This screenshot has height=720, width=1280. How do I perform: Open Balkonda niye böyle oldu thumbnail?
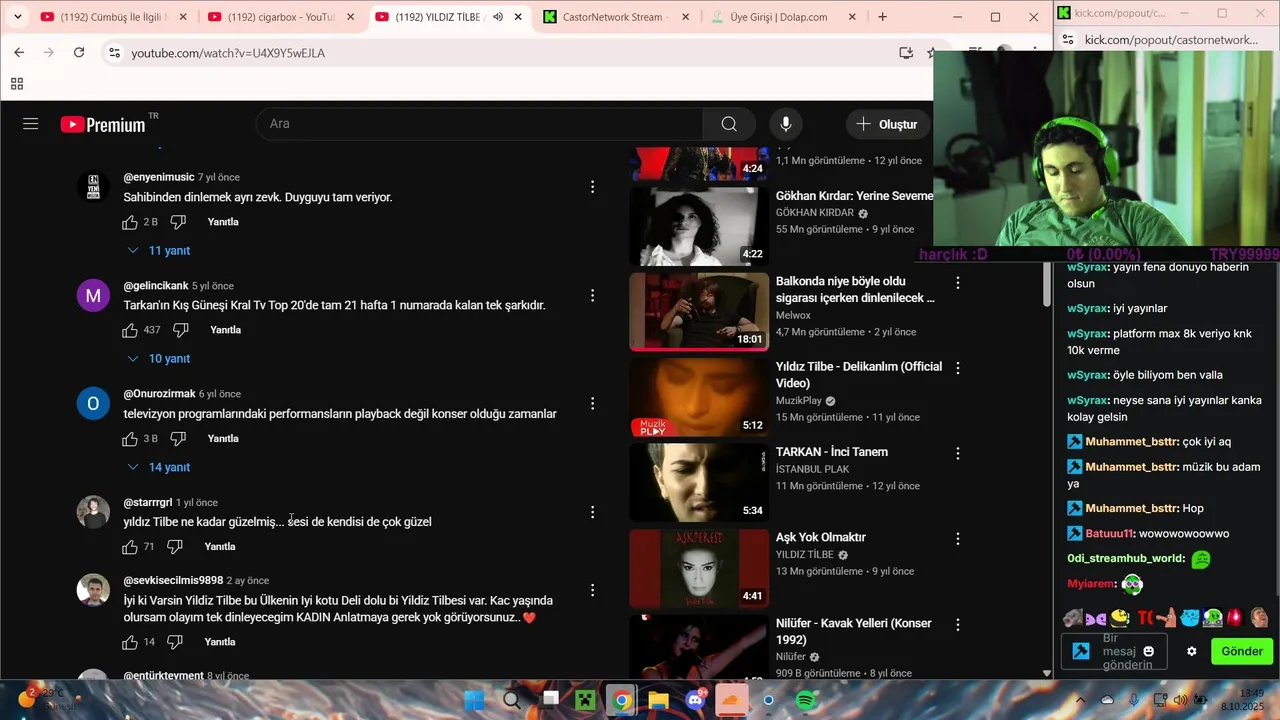(699, 312)
